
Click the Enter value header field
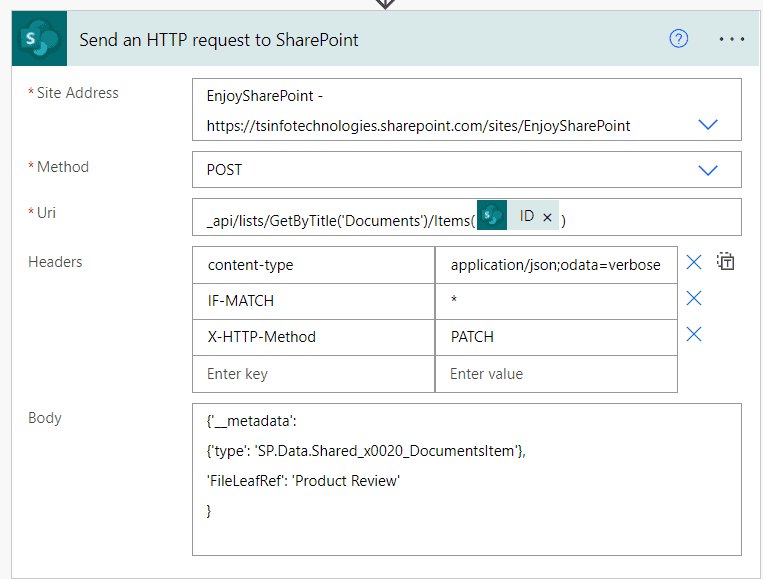coord(556,374)
